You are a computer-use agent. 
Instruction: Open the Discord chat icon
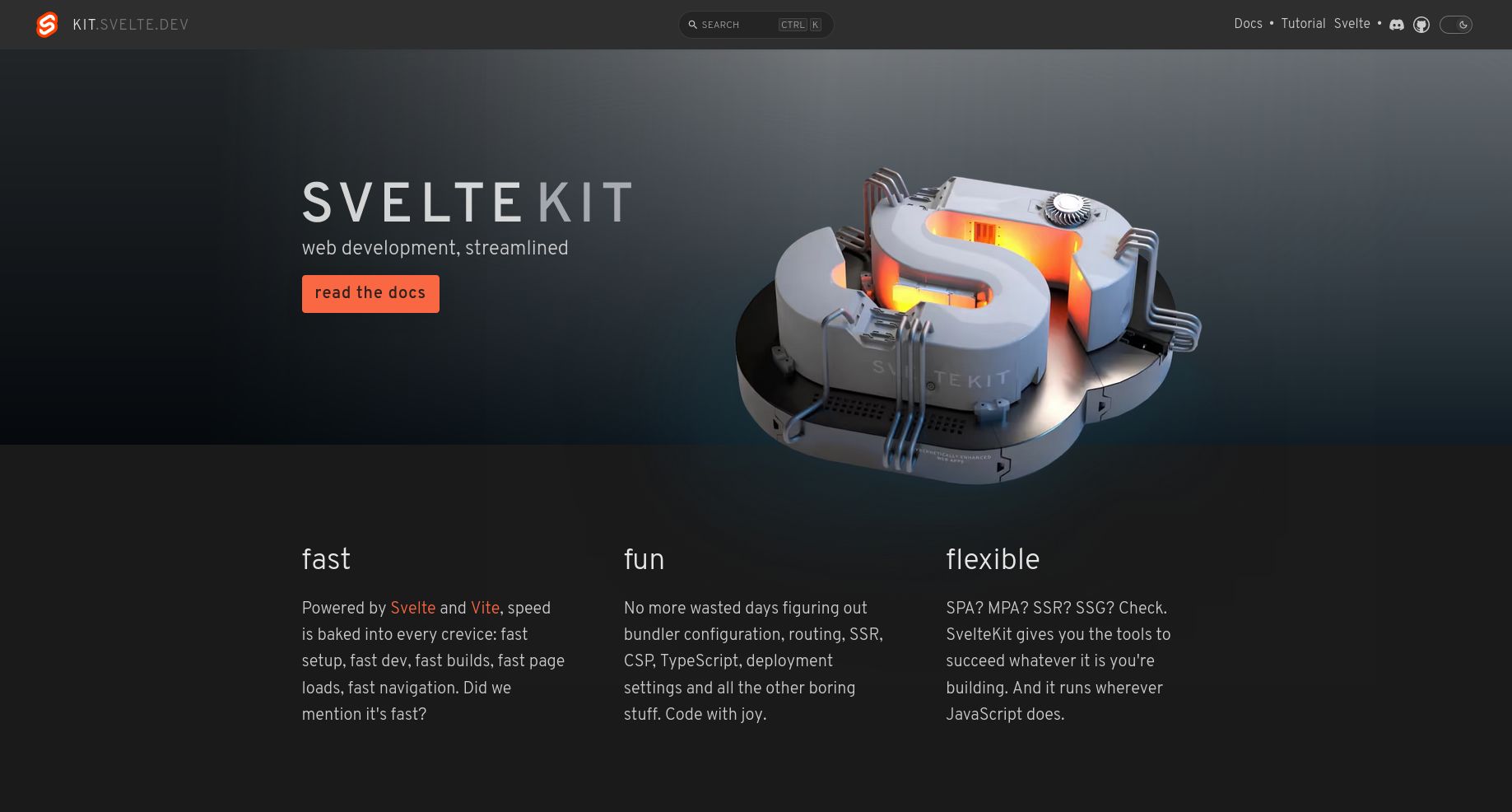1397,25
